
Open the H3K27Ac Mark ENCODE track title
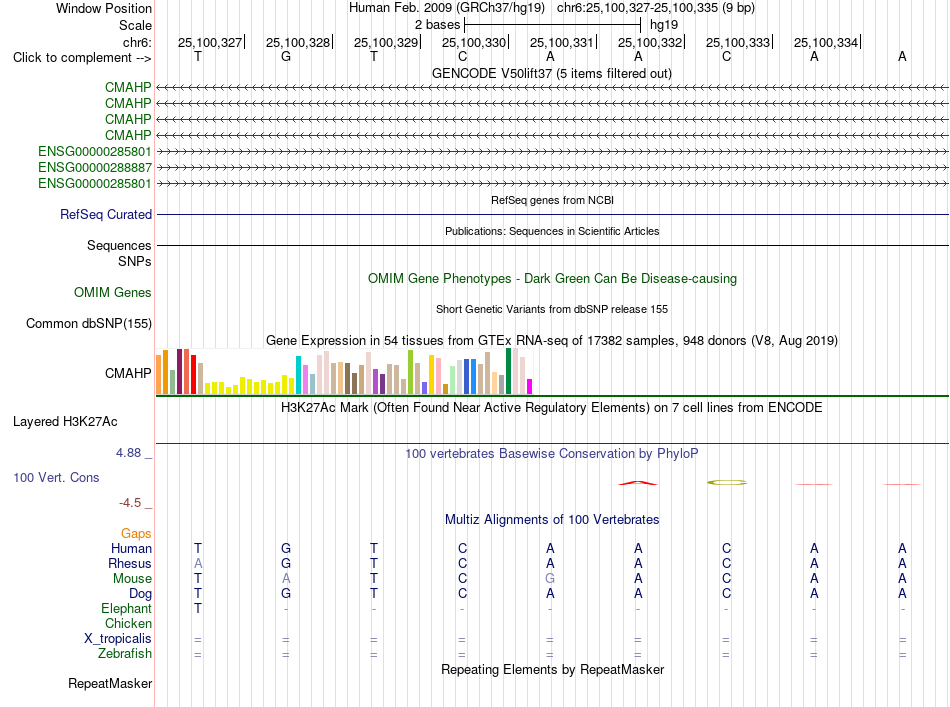552,407
